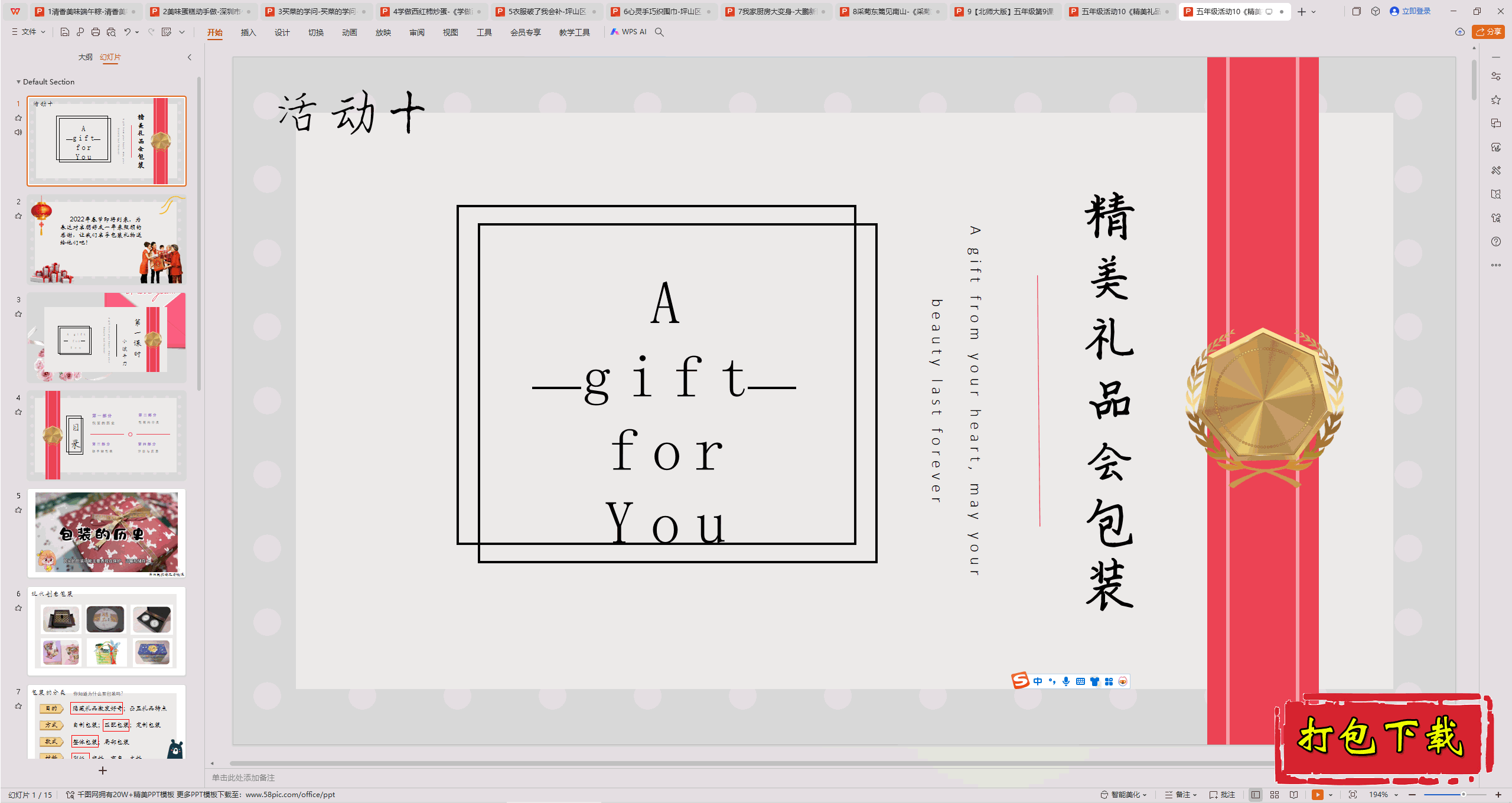Click the vertical scrollbar of slide editor

pos(1474,80)
